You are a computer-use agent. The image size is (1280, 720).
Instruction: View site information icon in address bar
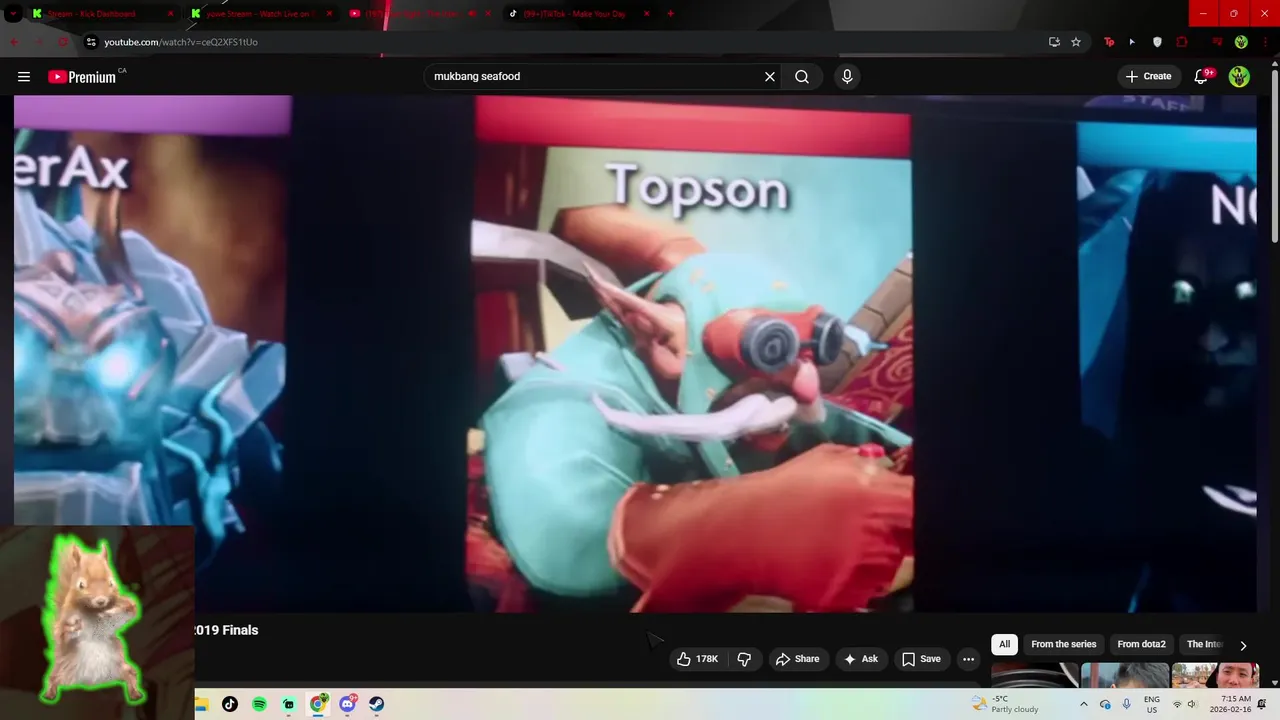point(91,42)
